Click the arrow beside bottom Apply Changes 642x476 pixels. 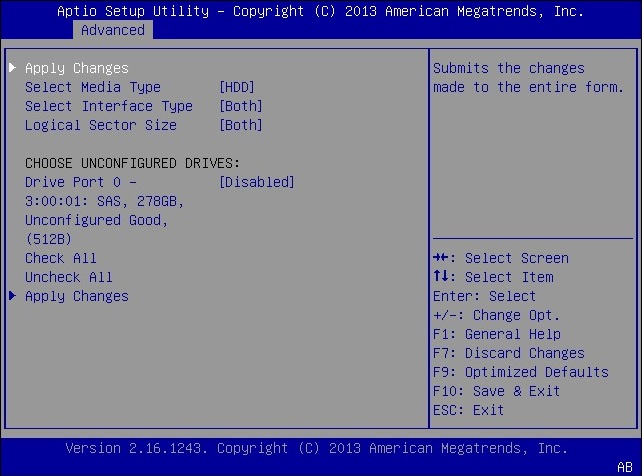[13, 296]
